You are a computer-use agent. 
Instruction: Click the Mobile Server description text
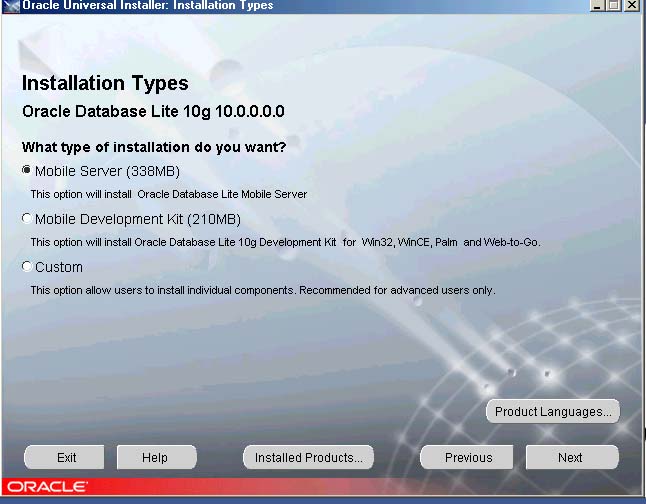(168, 194)
